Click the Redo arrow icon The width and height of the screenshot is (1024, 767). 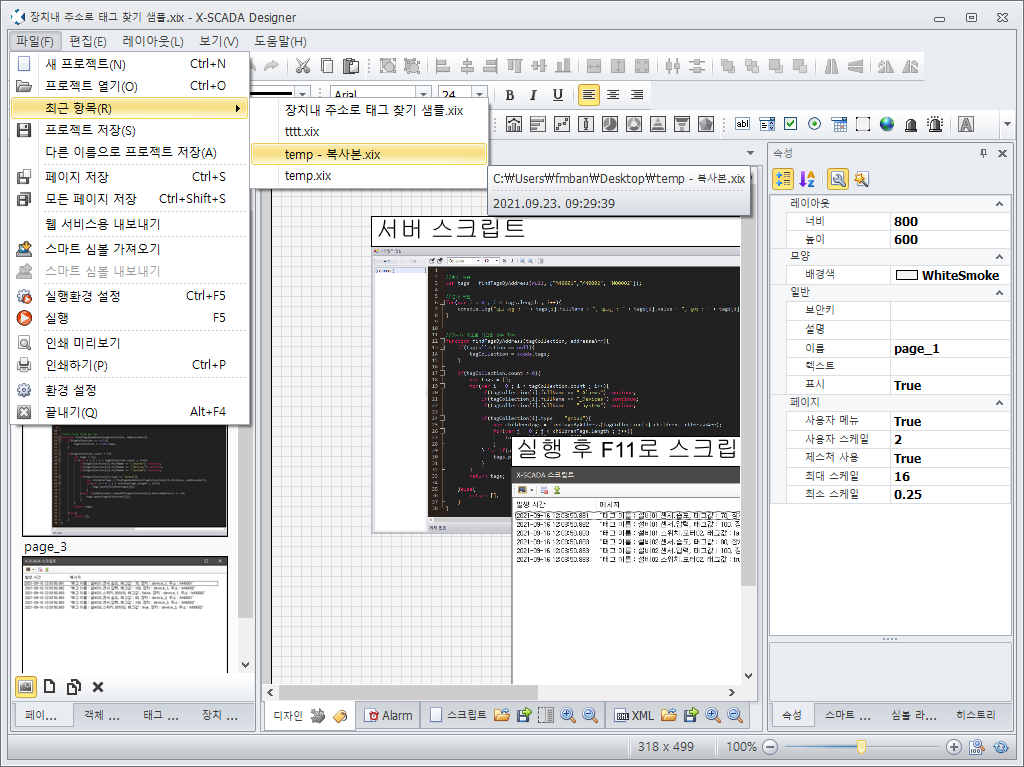pyautogui.click(x=272, y=66)
